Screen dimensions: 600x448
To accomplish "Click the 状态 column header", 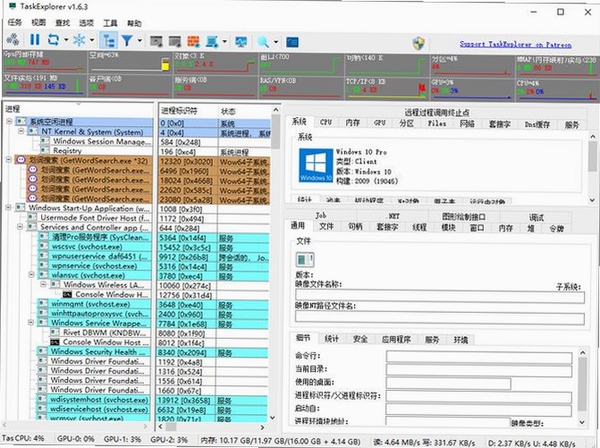I will [244, 111].
